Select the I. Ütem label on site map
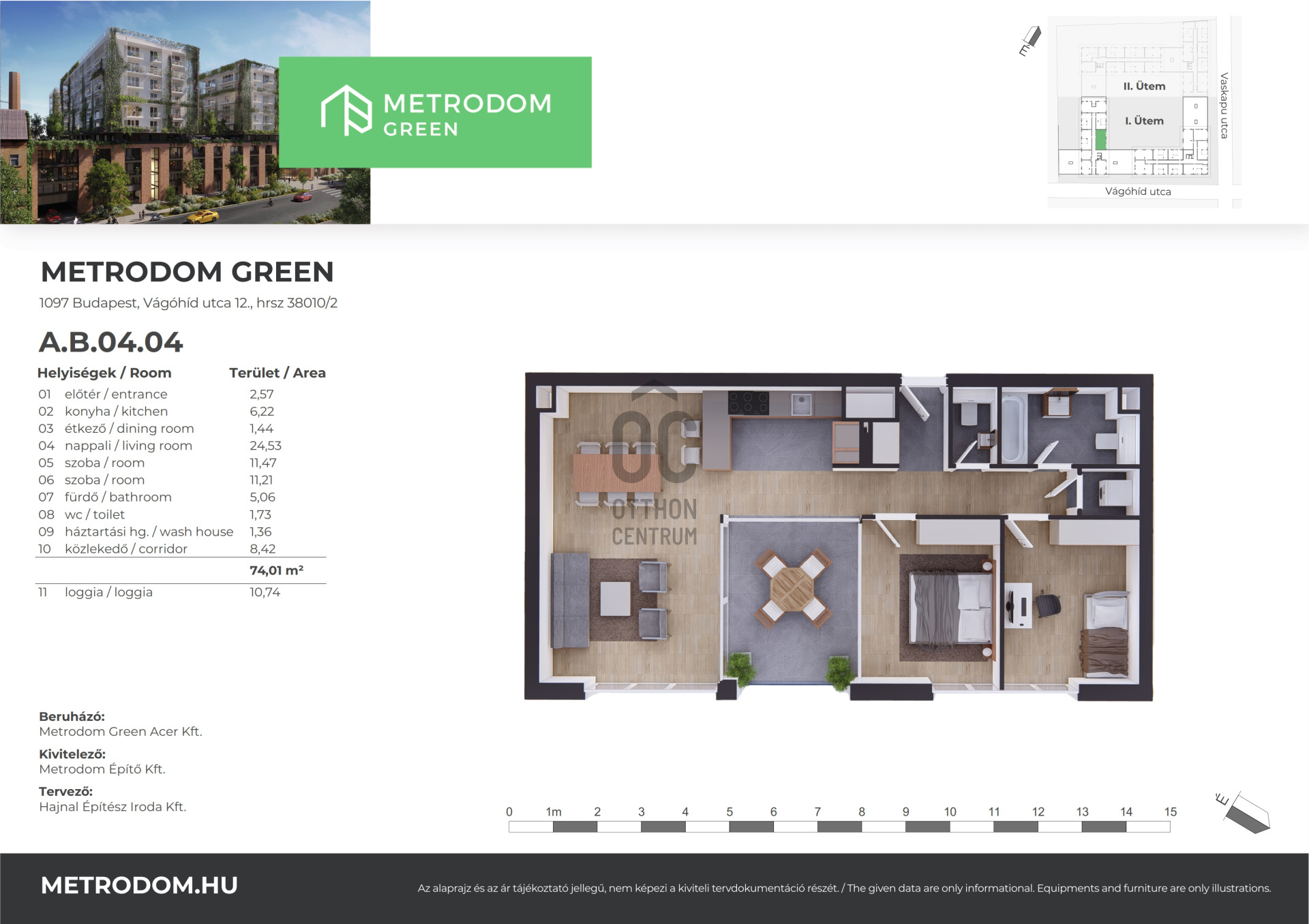Viewport: 1309px width, 924px height. pyautogui.click(x=1144, y=121)
